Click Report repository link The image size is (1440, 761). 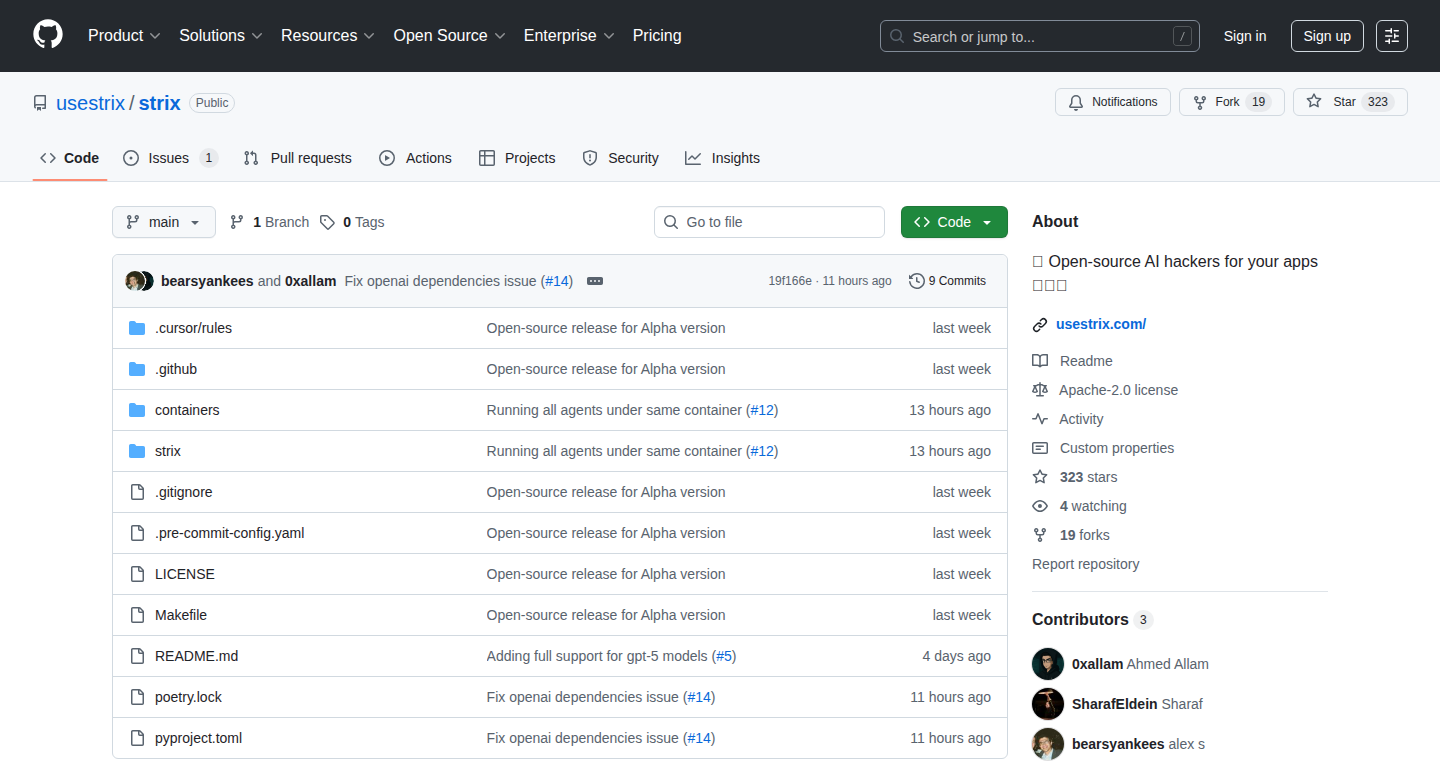pyautogui.click(x=1085, y=564)
